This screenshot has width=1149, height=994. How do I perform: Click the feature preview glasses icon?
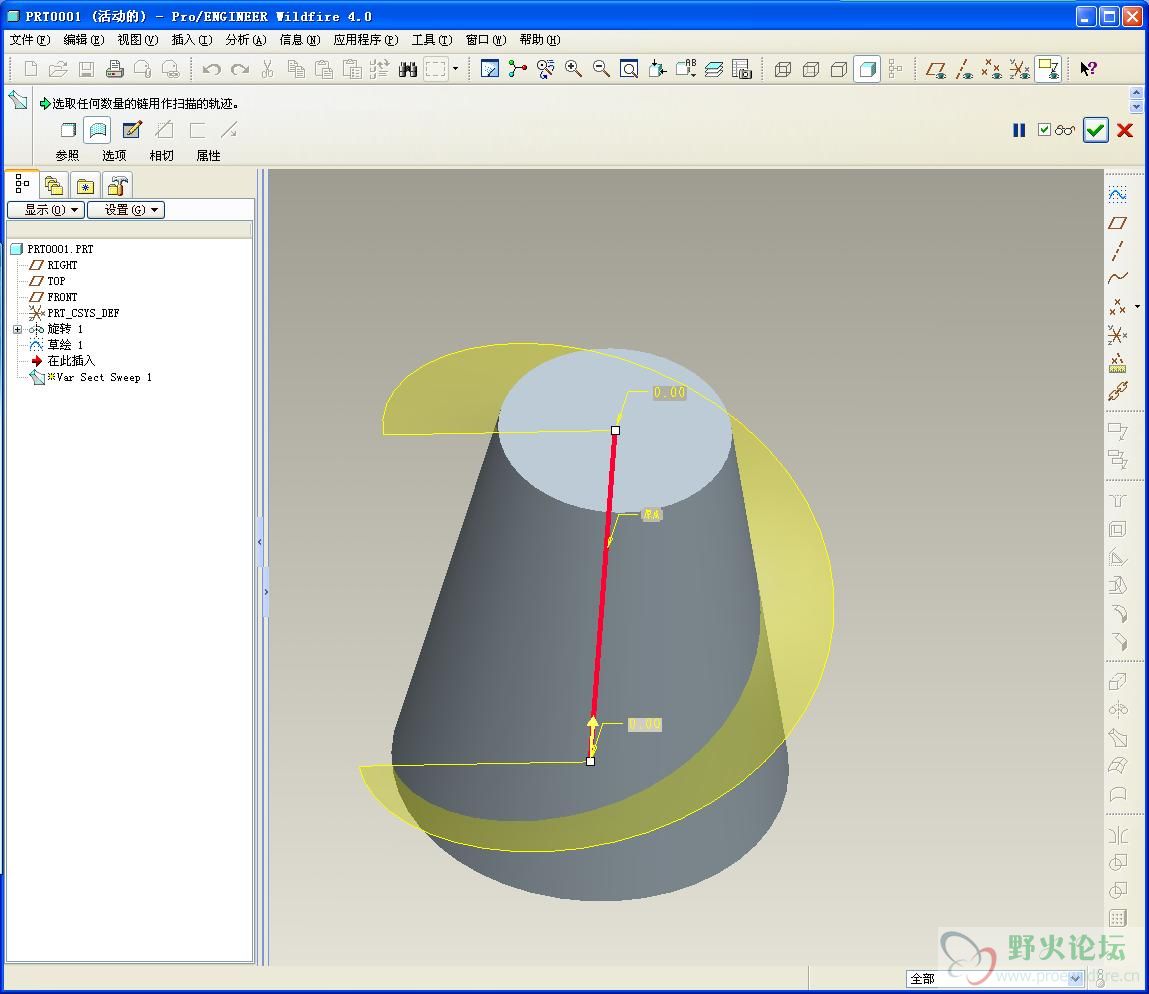point(1065,130)
